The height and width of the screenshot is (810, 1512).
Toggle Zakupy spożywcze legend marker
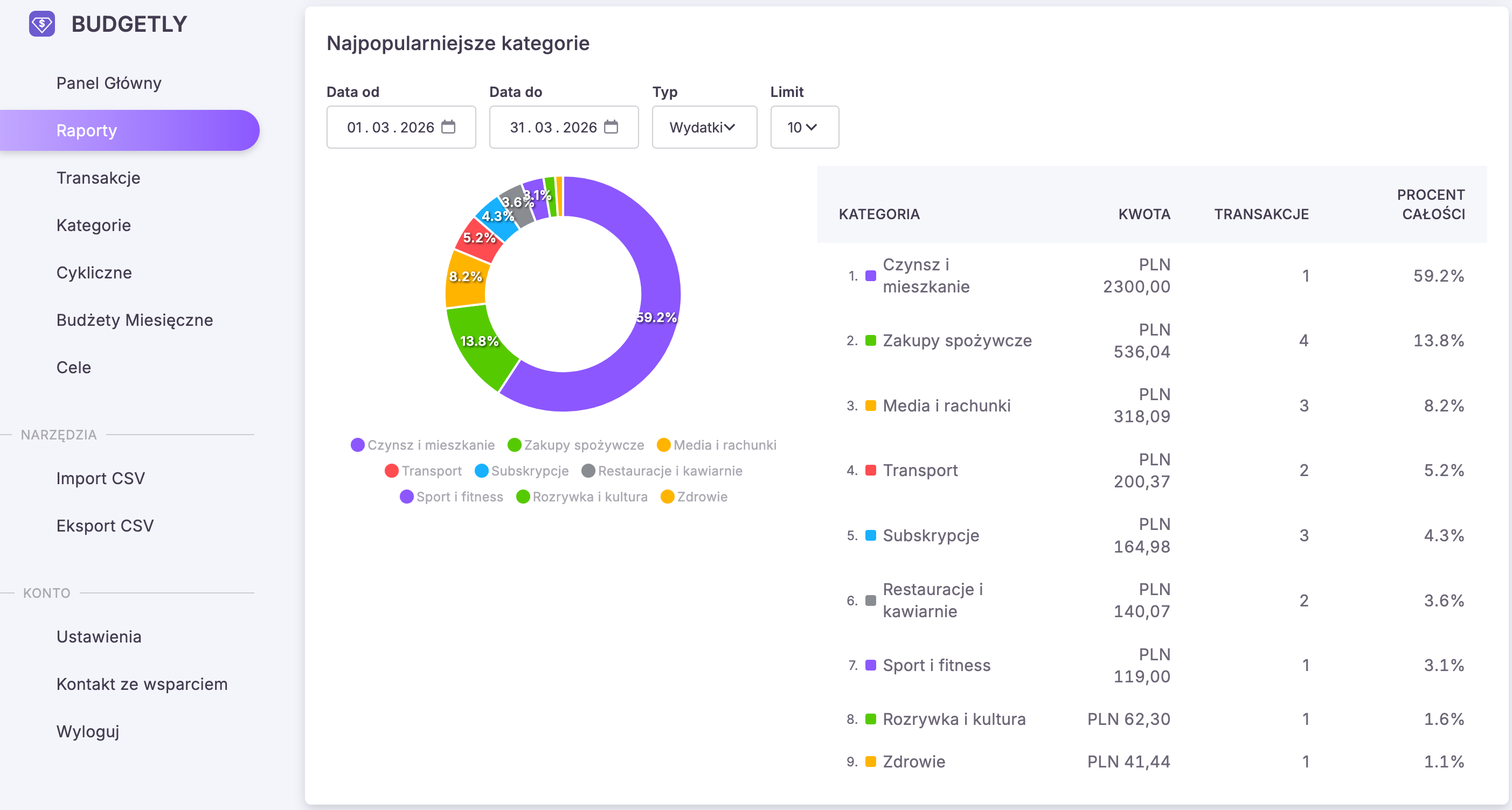pos(514,445)
